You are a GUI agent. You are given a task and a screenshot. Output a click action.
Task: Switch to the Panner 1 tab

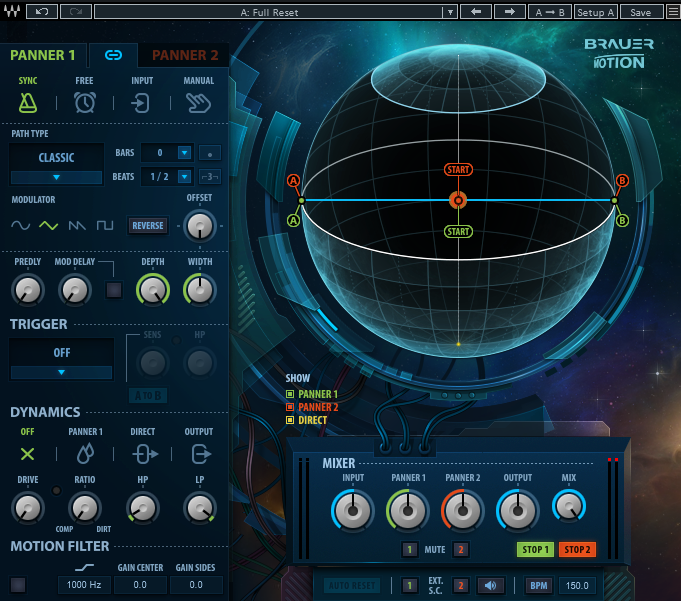[x=43, y=55]
